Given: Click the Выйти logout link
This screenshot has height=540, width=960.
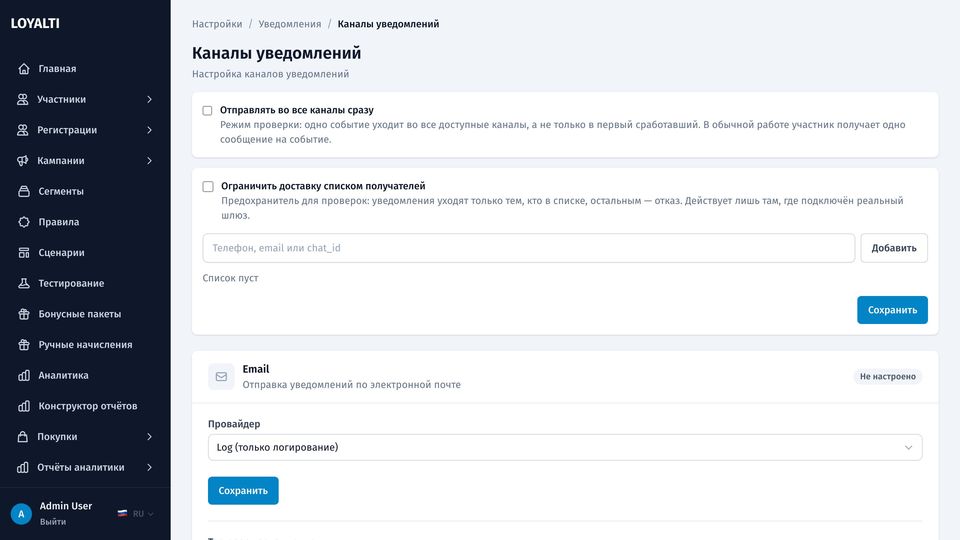Looking at the screenshot, I should (x=53, y=522).
